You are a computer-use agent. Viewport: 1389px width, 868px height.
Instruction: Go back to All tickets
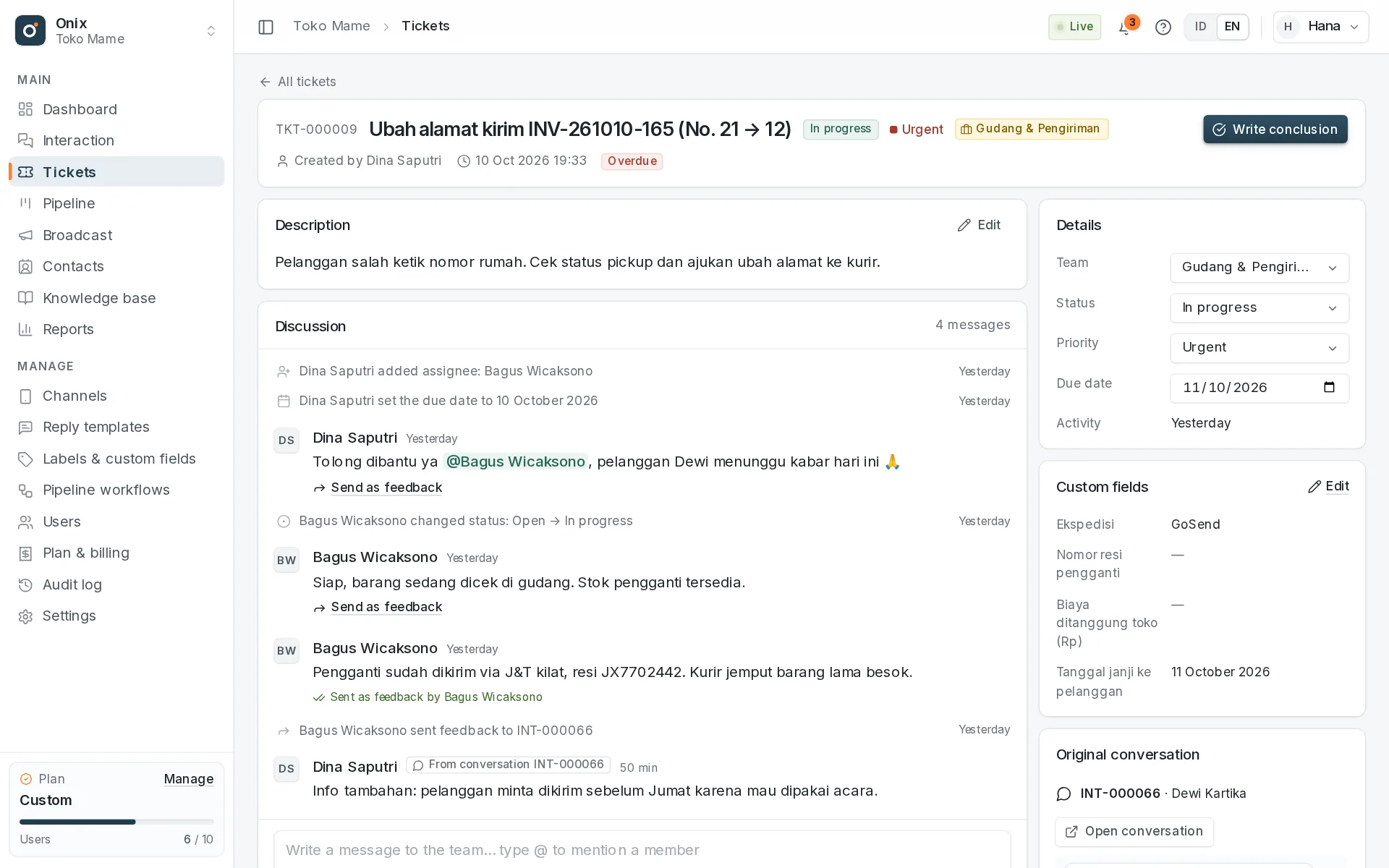(x=297, y=82)
